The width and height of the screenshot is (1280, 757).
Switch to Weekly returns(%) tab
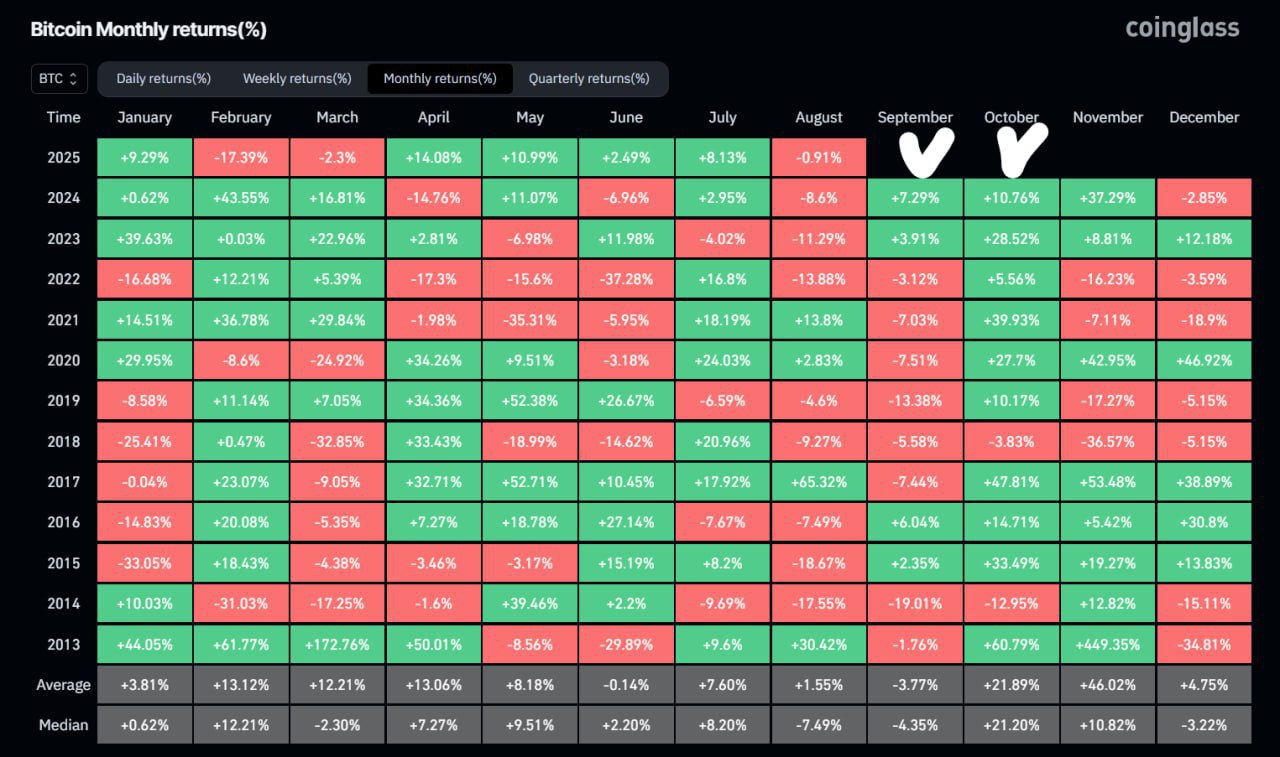(x=297, y=78)
